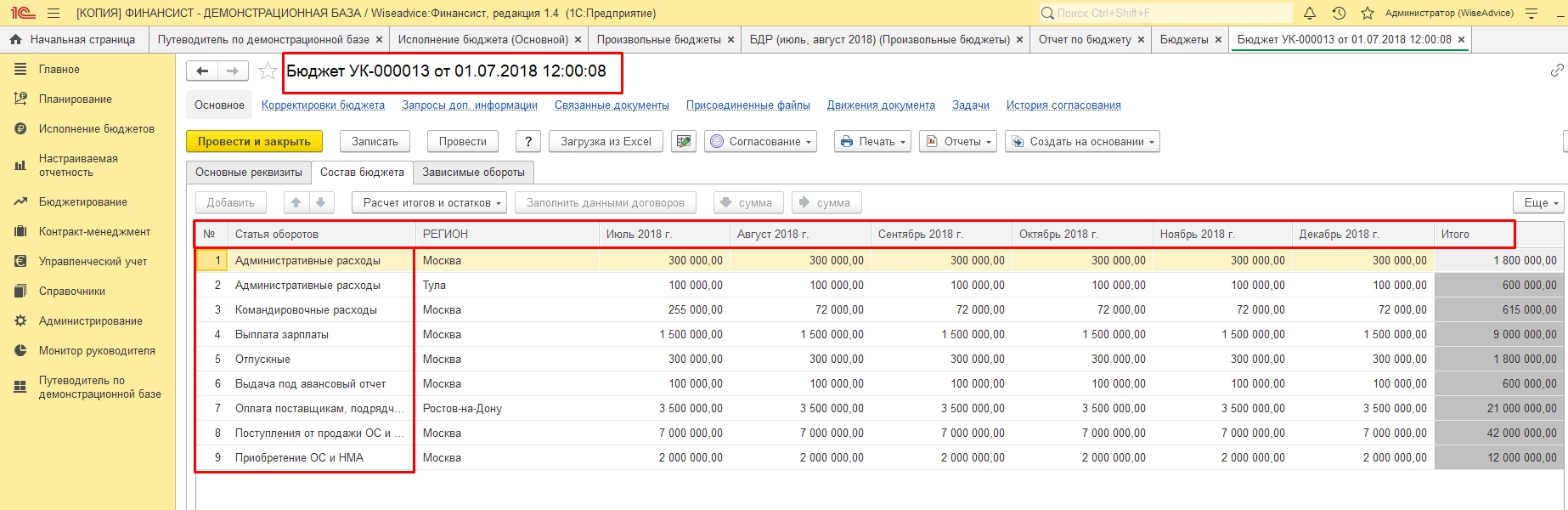Open Справочники sidebar section
1568x510 pixels.
[71, 292]
